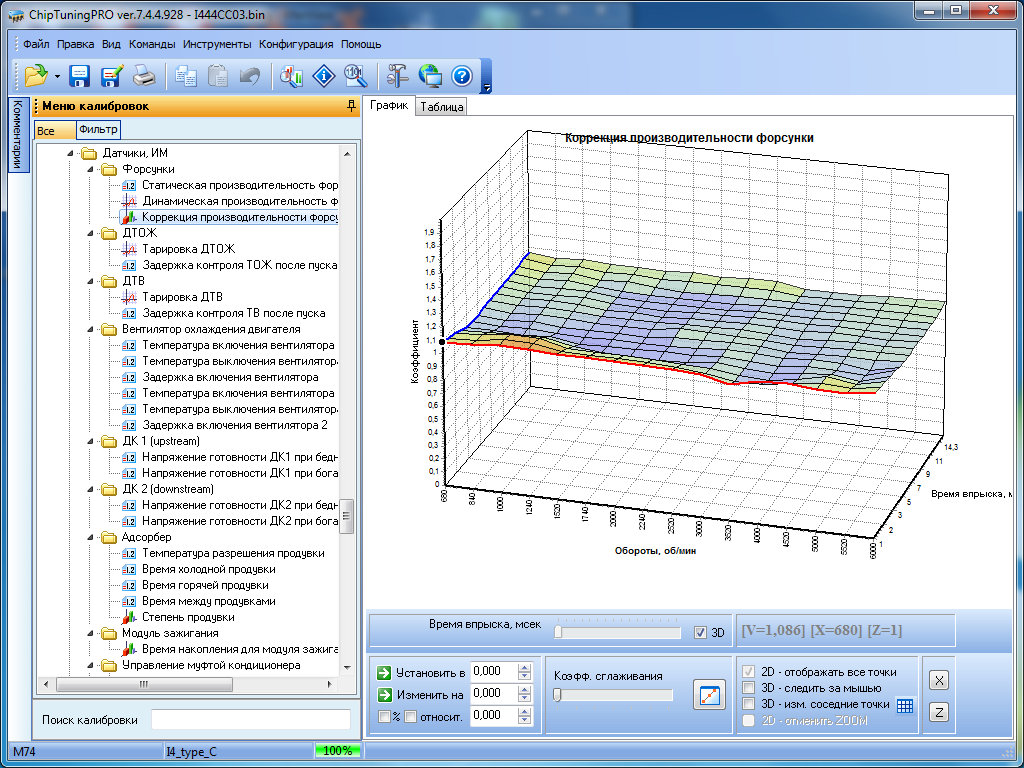Click the Поиск калибровки search field
This screenshot has width=1024, height=768.
pos(250,720)
